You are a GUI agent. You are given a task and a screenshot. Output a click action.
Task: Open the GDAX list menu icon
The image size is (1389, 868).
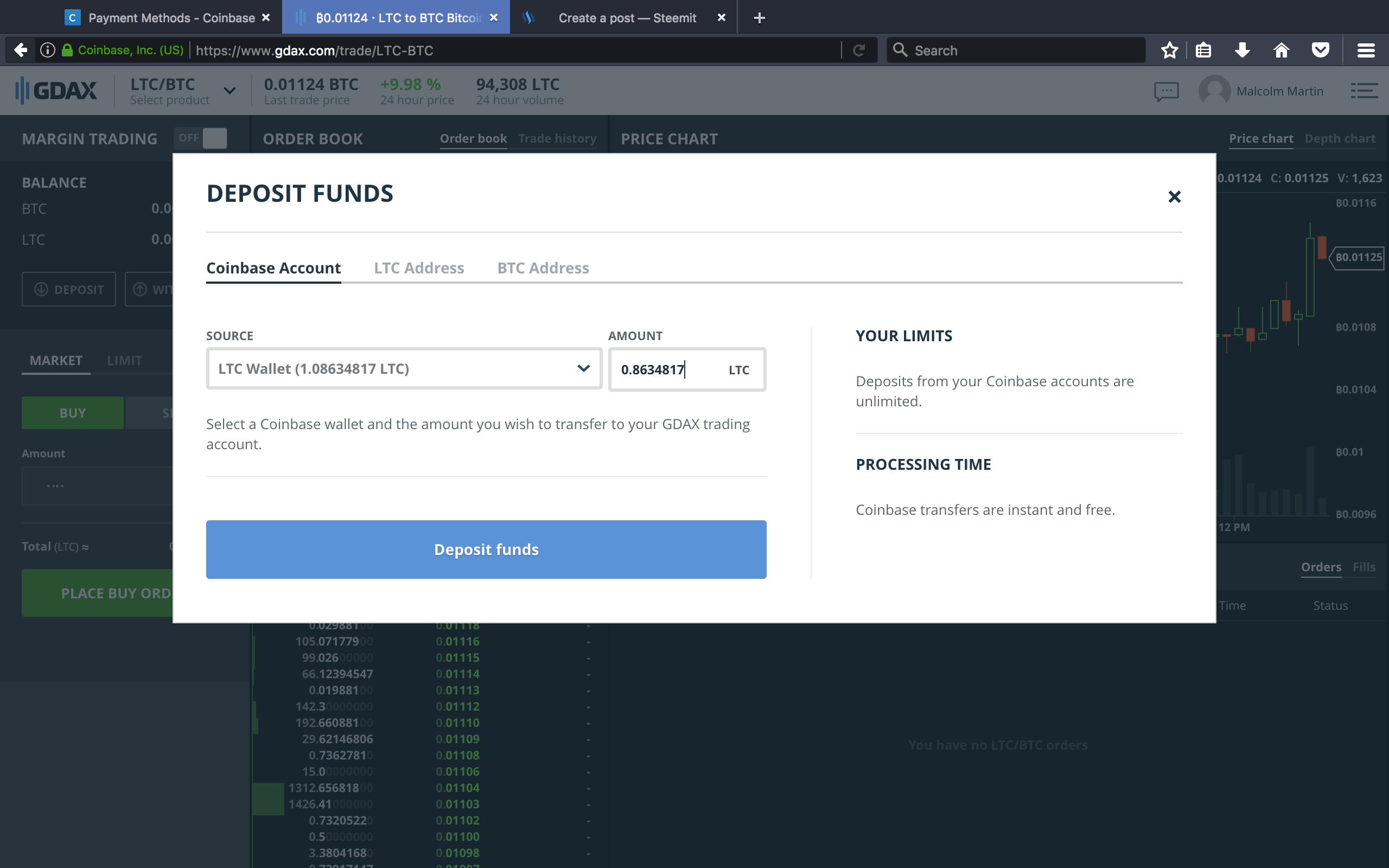1363,91
